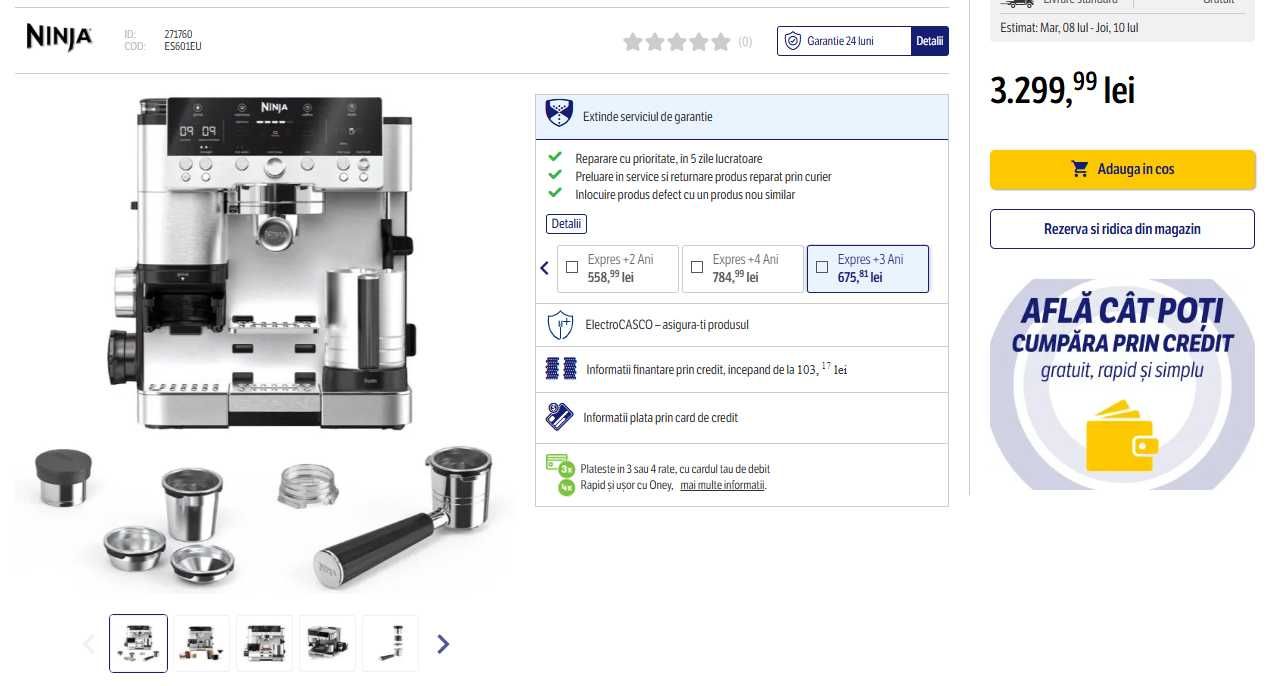Click the first rating star
The image size is (1270, 686).
632,42
